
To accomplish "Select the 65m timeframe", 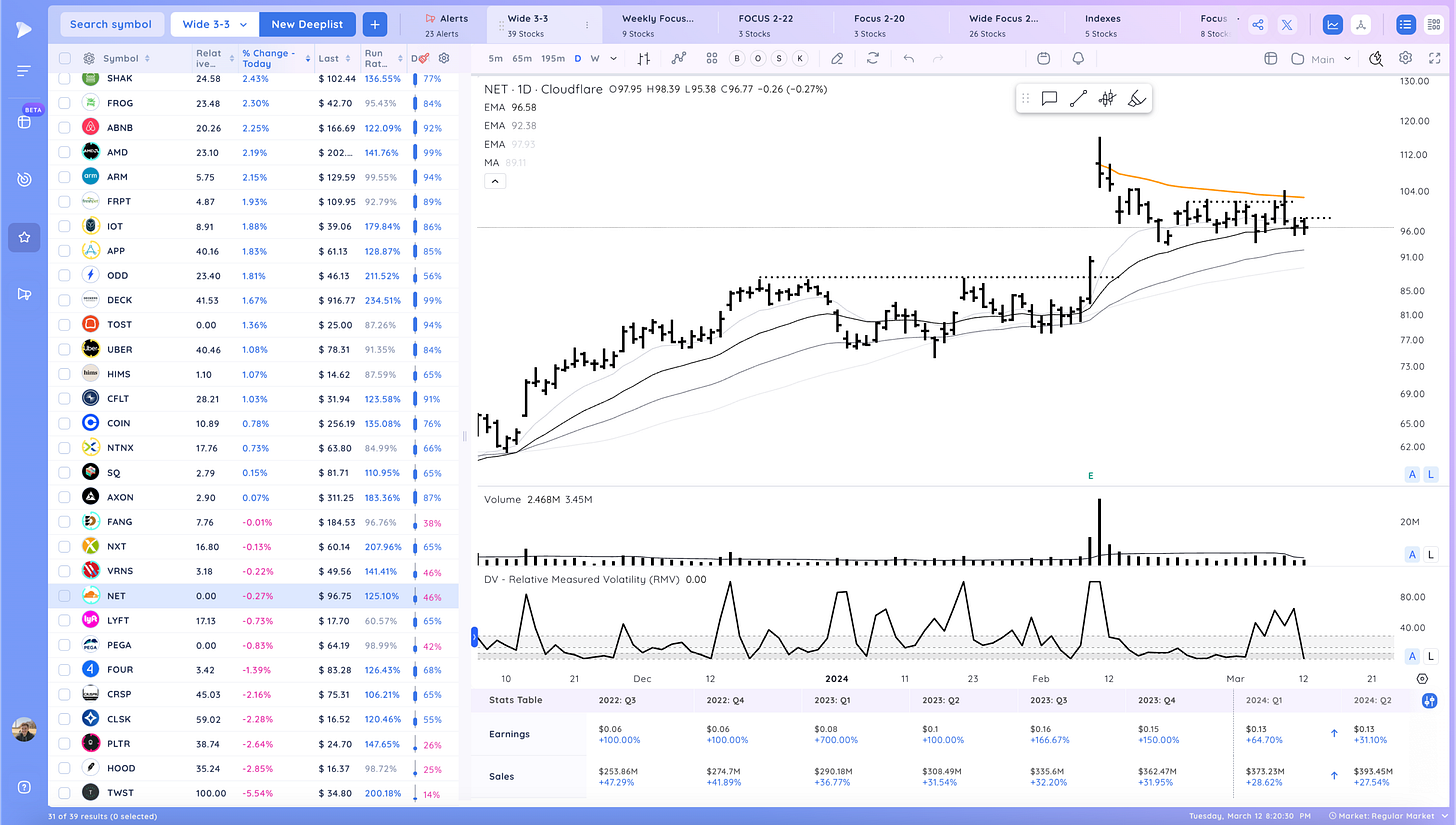I will (x=521, y=58).
